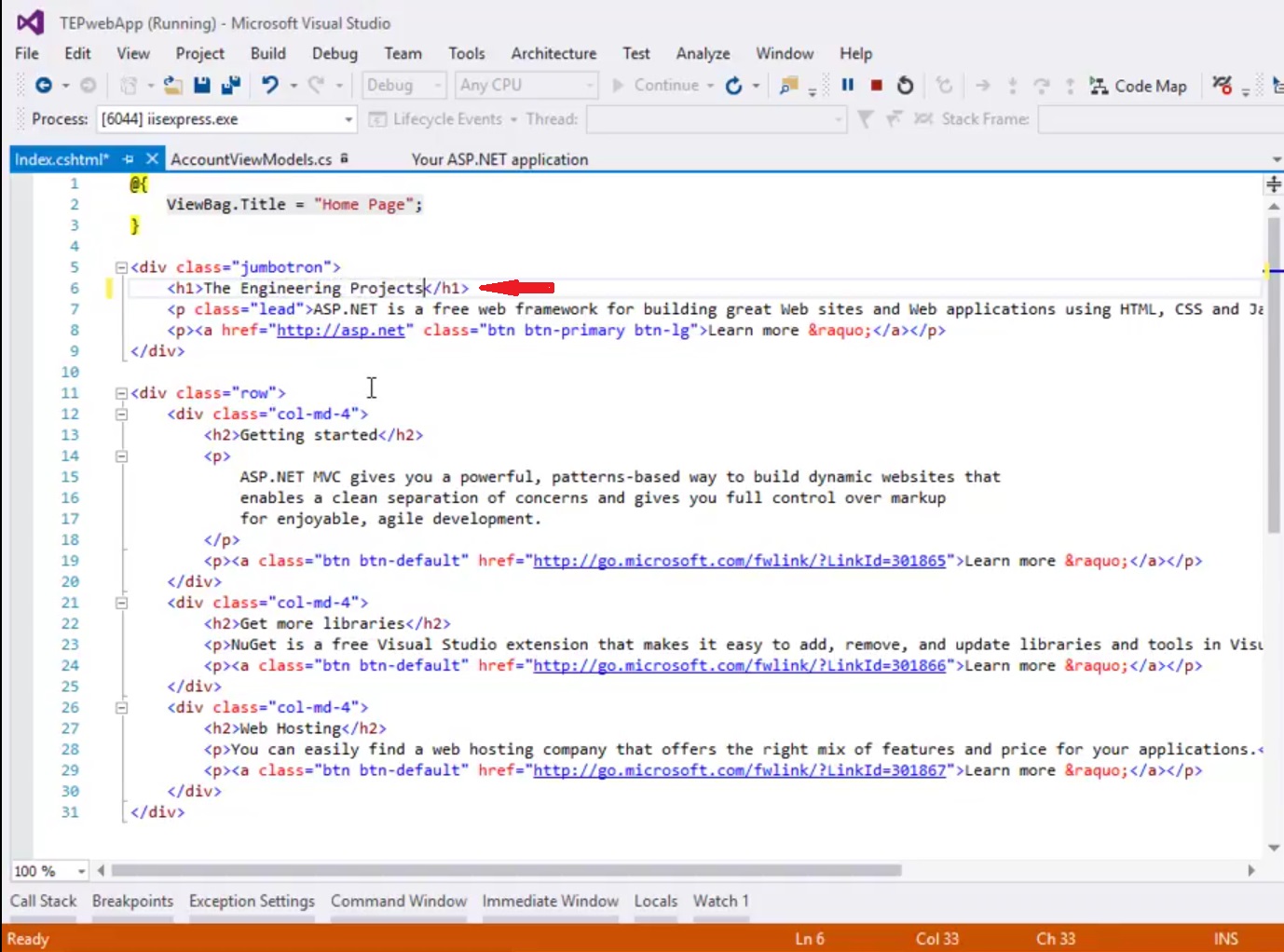Open the Exception Settings tab
The width and height of the screenshot is (1284, 952).
tap(252, 902)
